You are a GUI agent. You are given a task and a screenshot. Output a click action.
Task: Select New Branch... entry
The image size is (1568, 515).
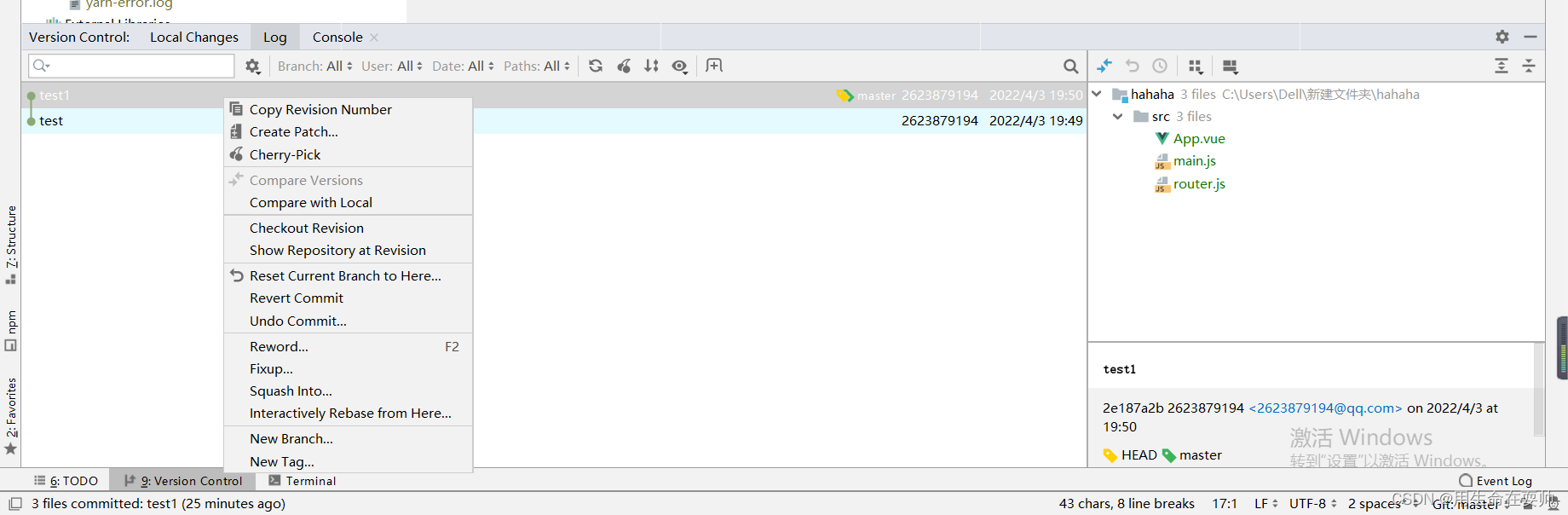coord(348,438)
